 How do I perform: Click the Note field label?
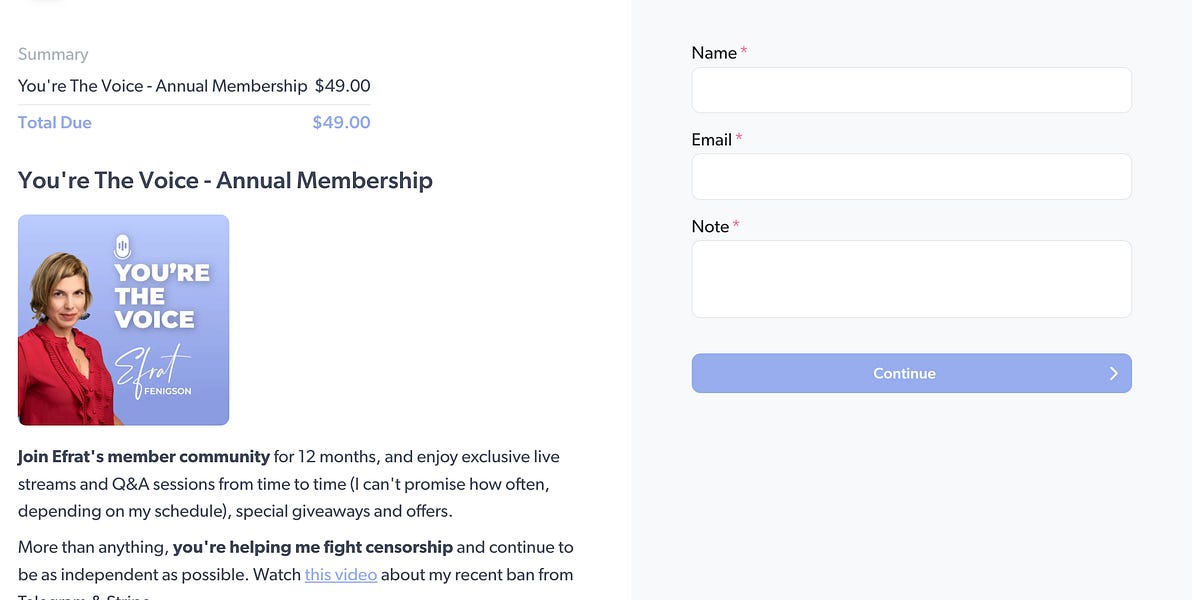710,227
